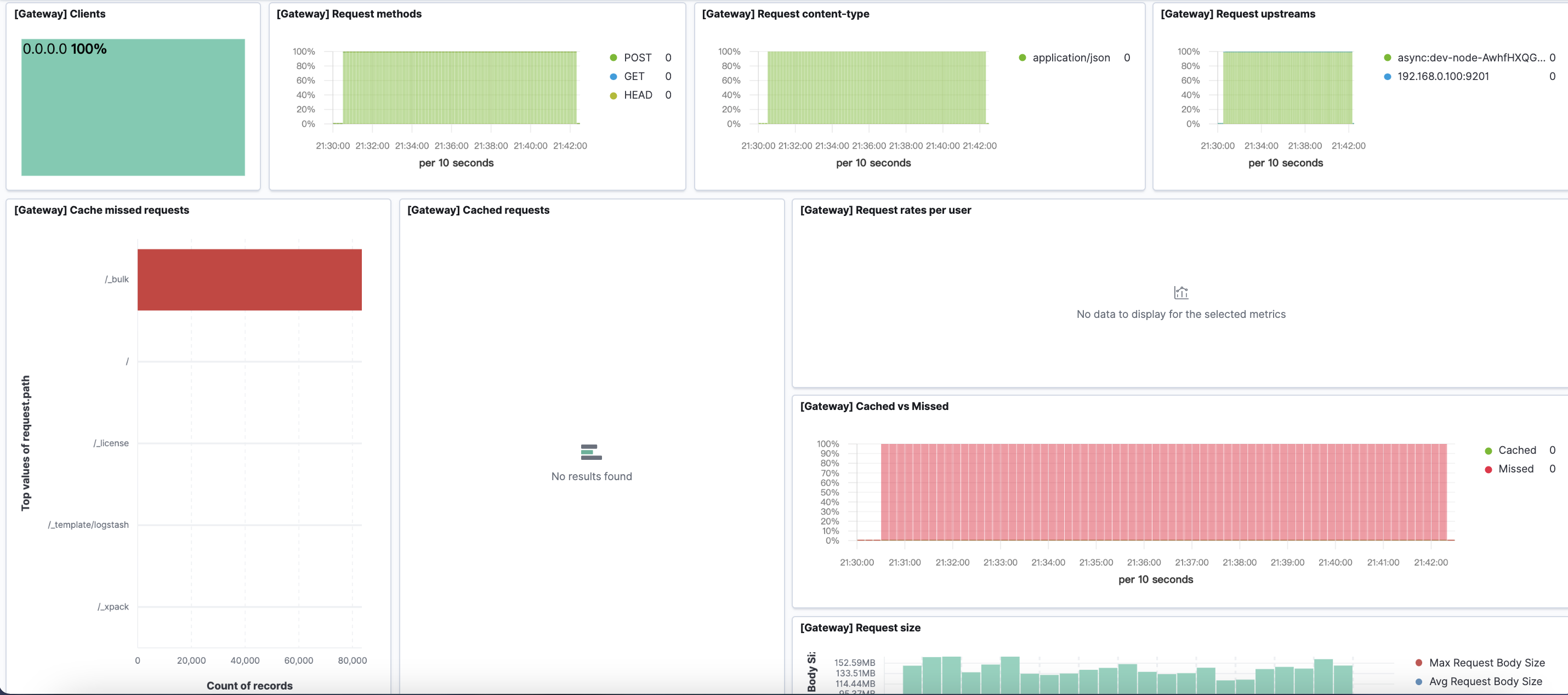Click the green Cached color dot
This screenshot has height=695, width=1568.
tap(1487, 451)
